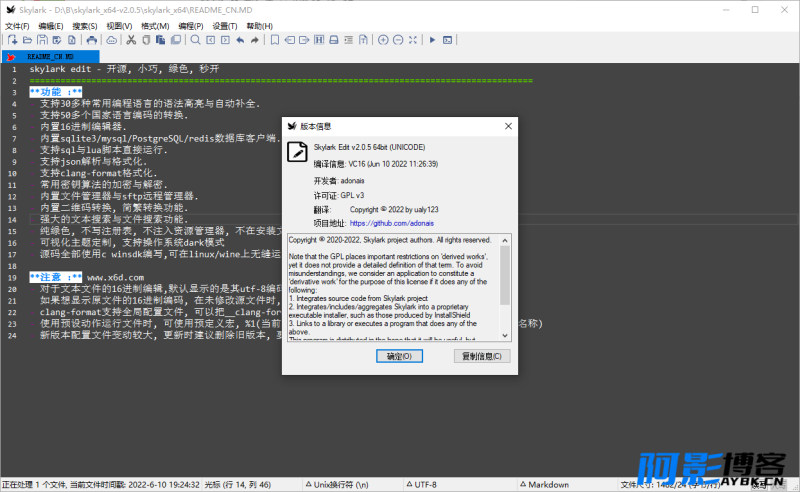Open the 帮助(H) menu

click(x=260, y=26)
